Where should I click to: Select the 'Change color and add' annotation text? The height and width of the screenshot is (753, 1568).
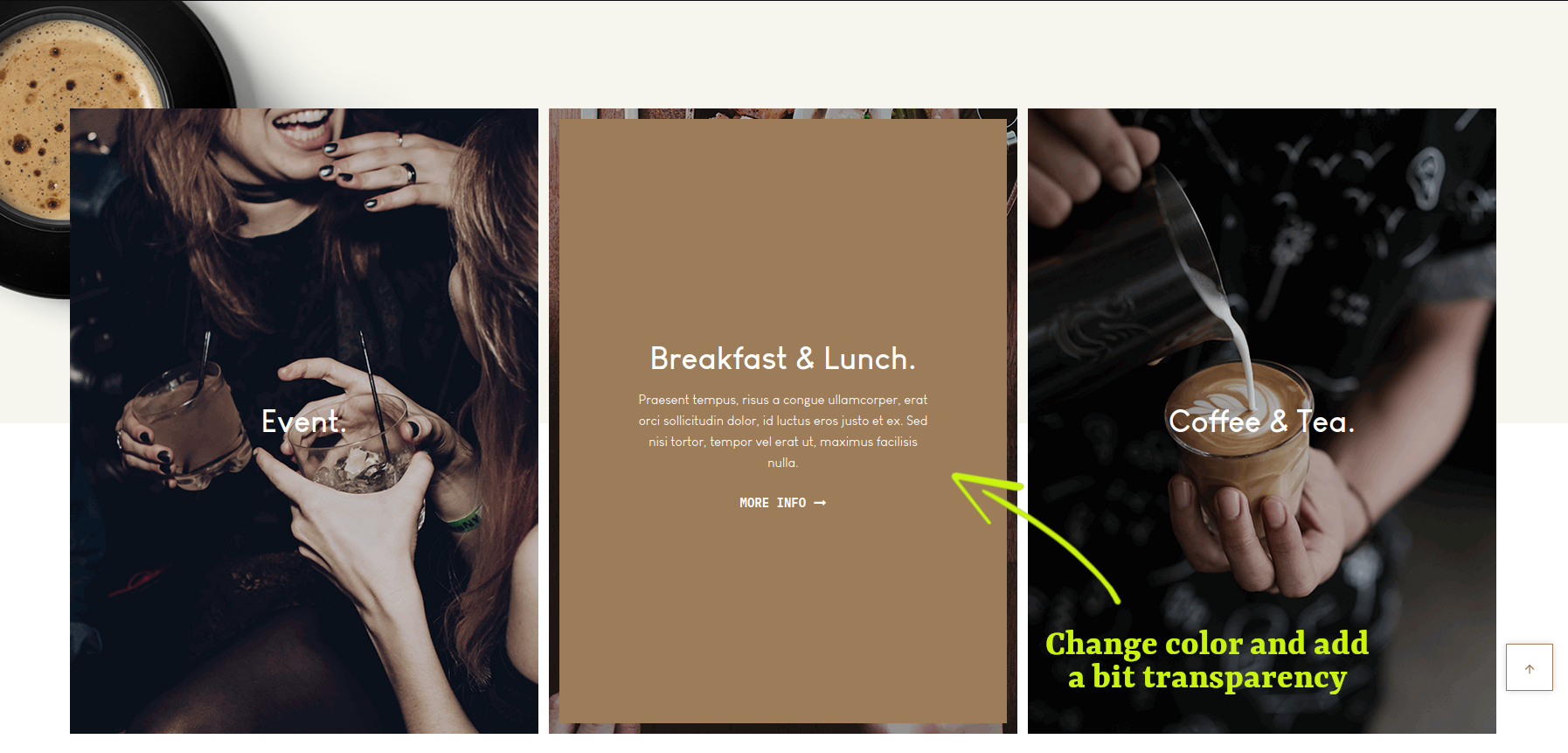[x=1206, y=644]
